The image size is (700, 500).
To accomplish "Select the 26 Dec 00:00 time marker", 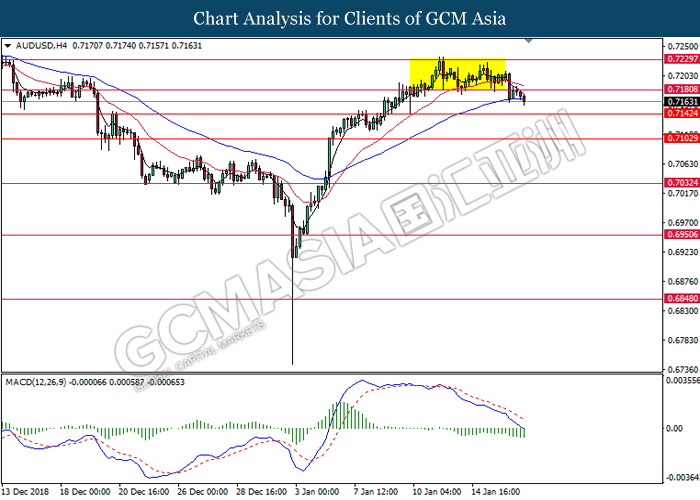I will (x=205, y=492).
